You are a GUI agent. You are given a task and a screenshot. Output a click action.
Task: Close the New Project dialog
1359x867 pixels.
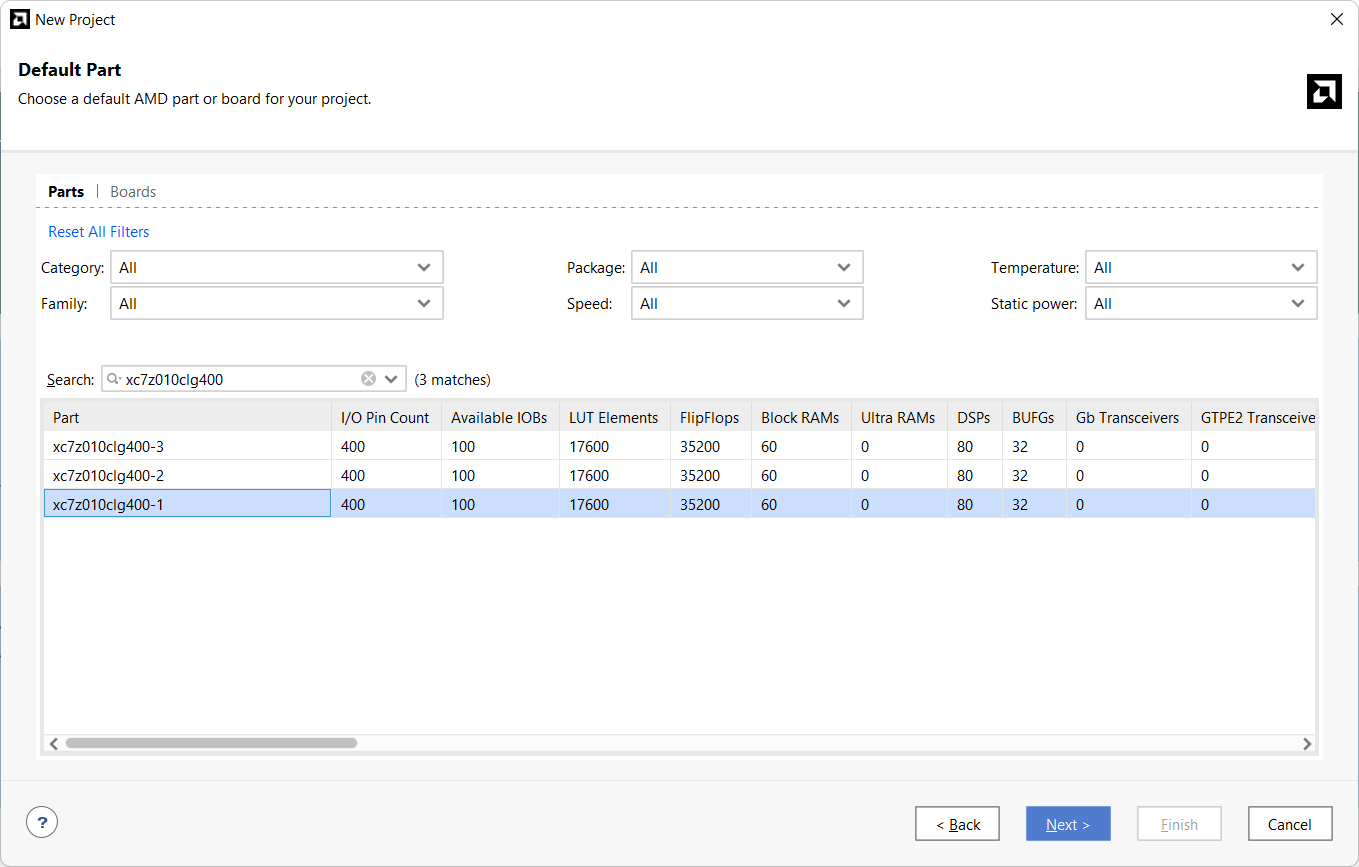tap(1336, 19)
